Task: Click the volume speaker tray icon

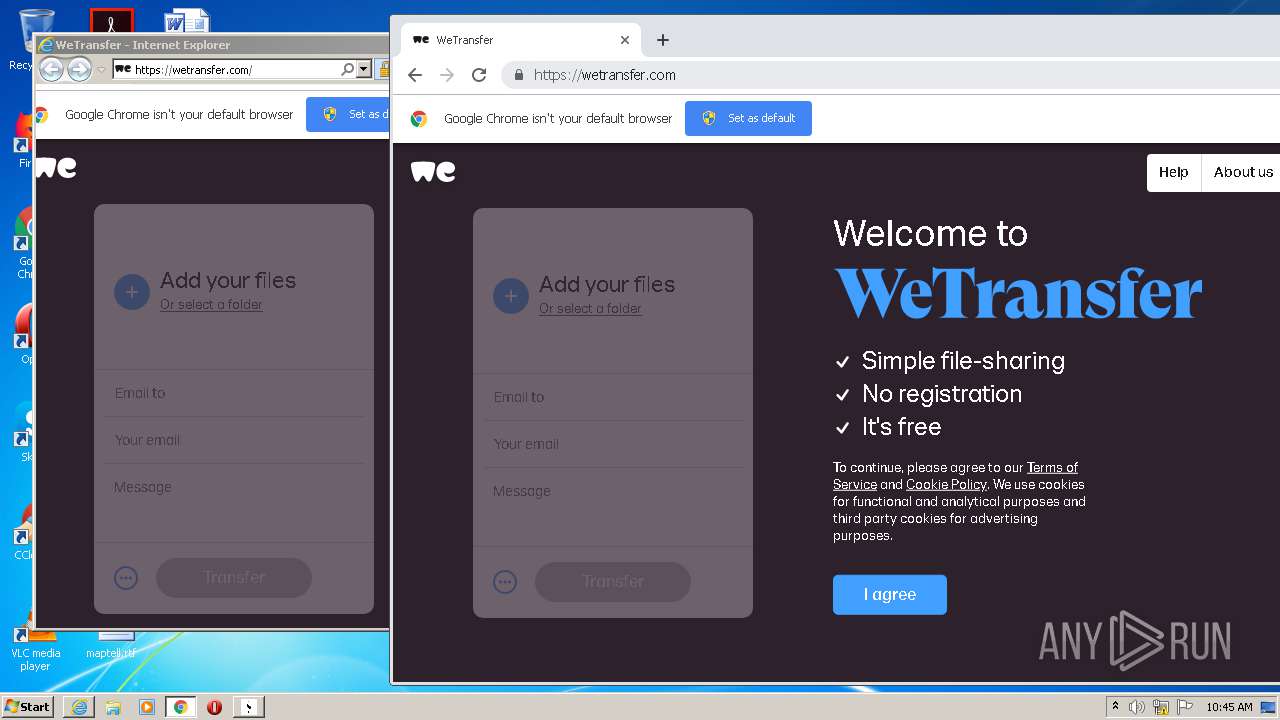Action: (1137, 707)
